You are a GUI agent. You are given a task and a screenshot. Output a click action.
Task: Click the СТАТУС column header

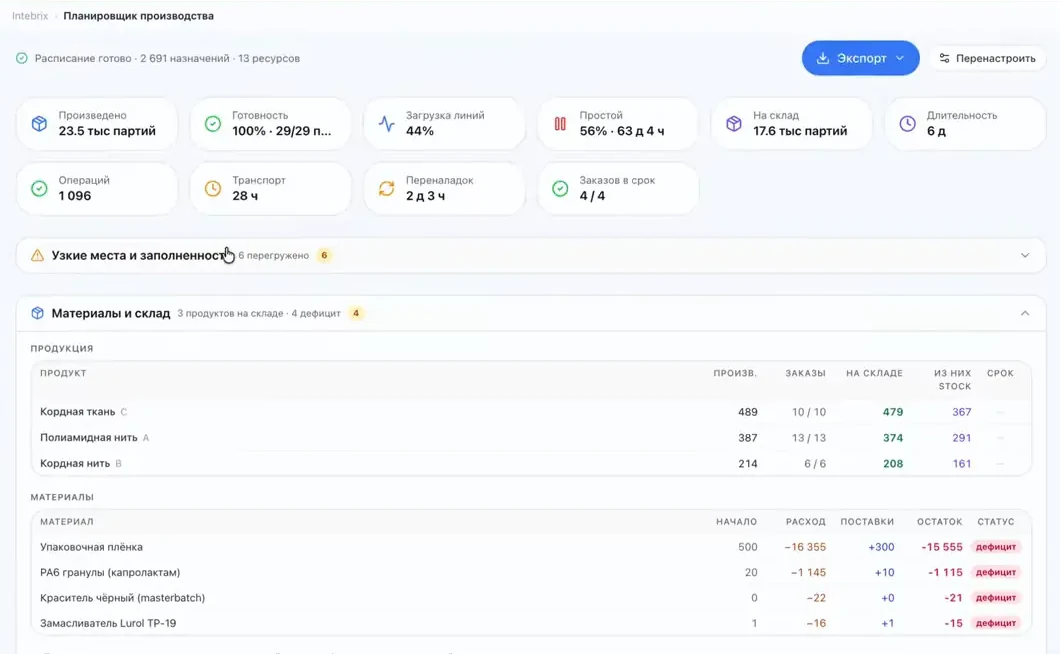pos(995,522)
